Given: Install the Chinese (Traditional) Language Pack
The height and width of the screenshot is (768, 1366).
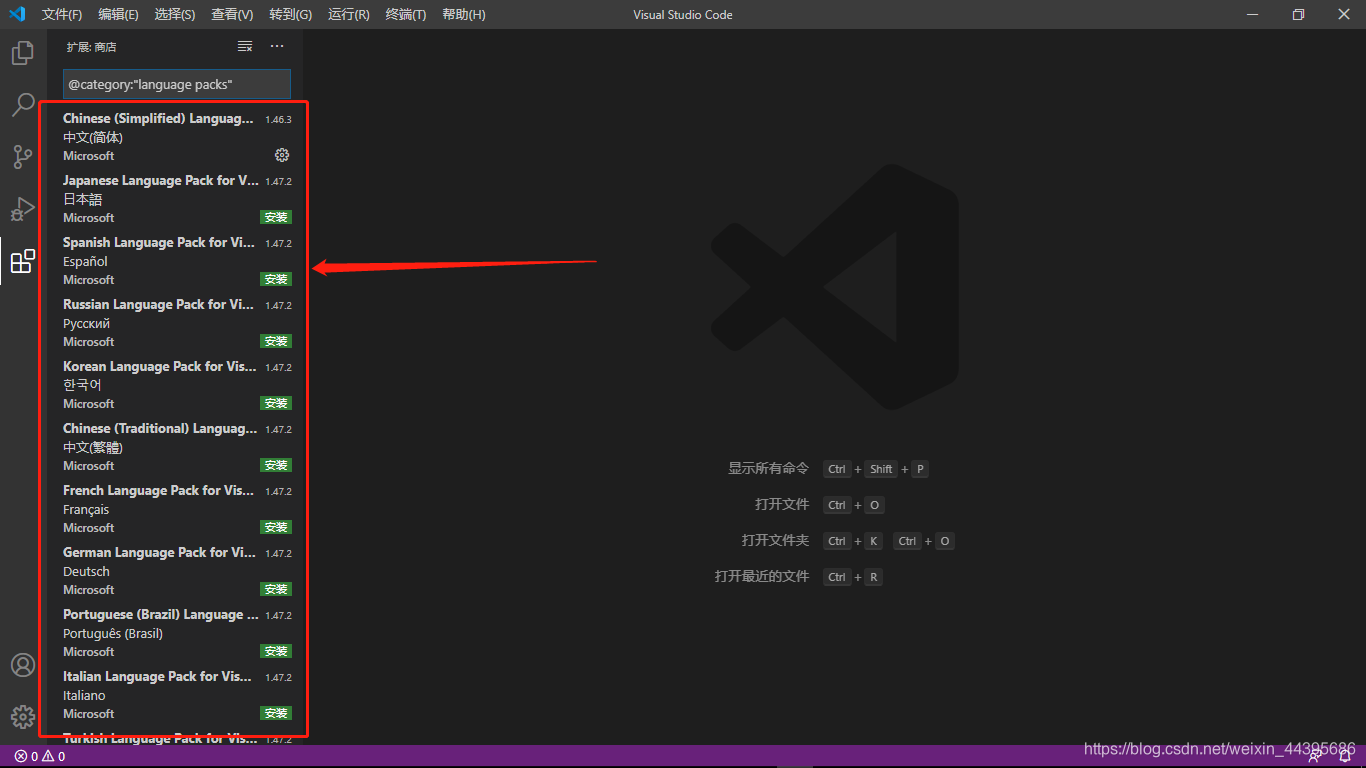Looking at the screenshot, I should [x=276, y=465].
